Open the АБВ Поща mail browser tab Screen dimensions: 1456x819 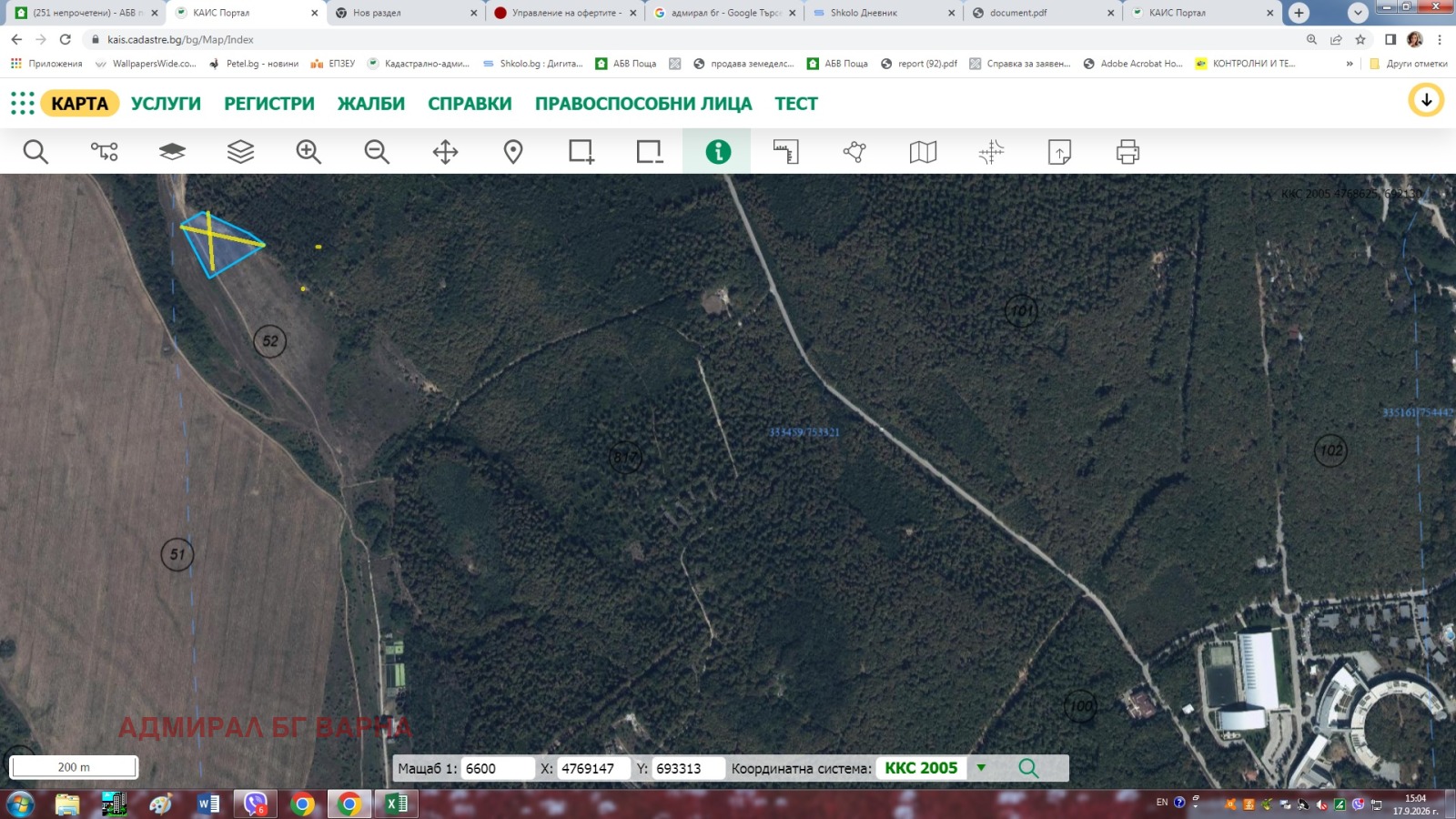pyautogui.click(x=86, y=13)
